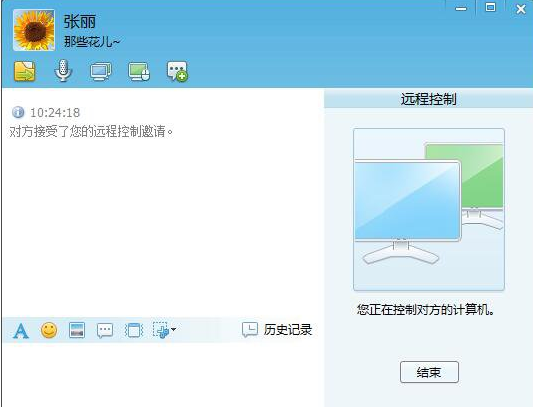Click the 结束 button to end remote control
Viewport: 533px width, 407px height.
point(429,372)
